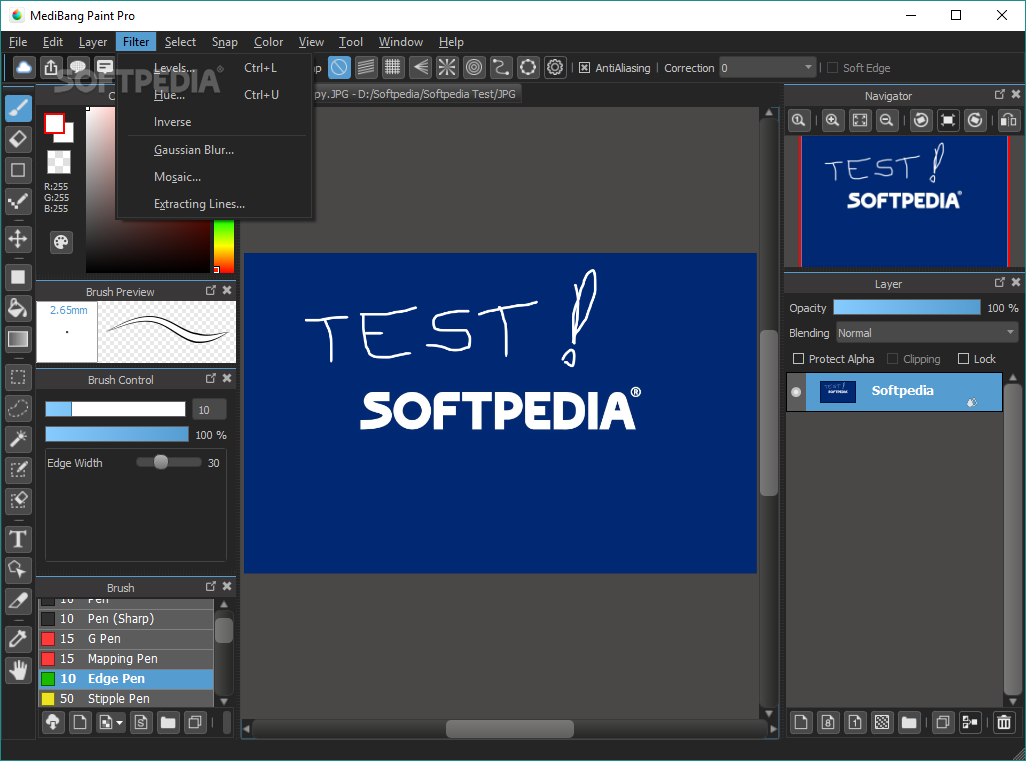The height and width of the screenshot is (761, 1026).
Task: Click the red foreground color swatch
Action: [x=54, y=123]
